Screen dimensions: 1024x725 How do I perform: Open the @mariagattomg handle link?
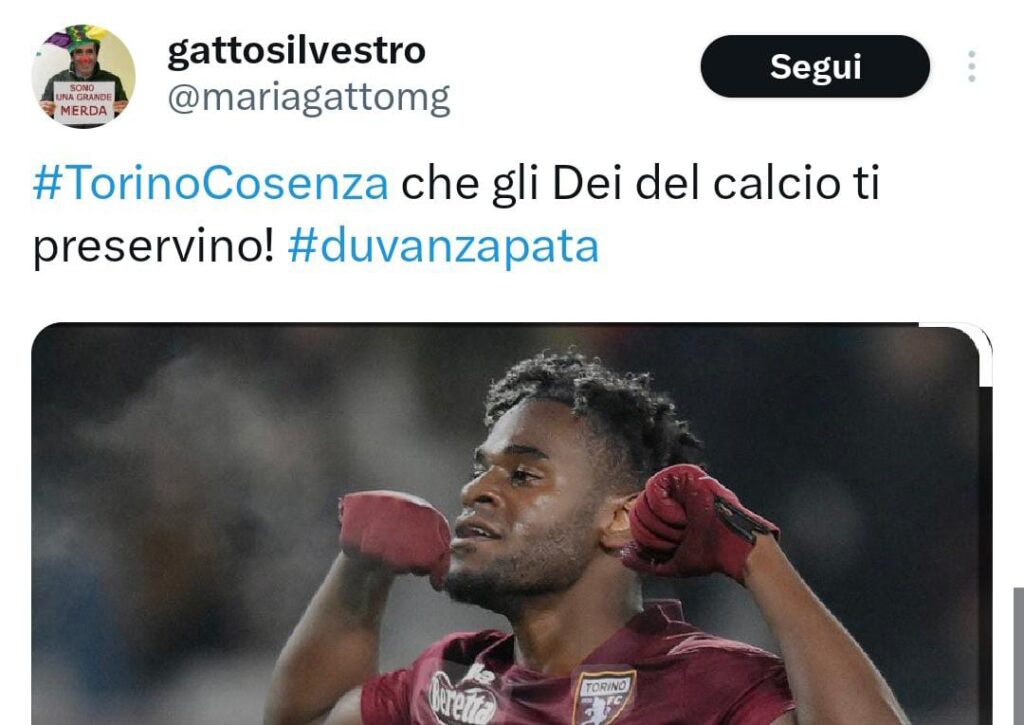pyautogui.click(x=309, y=99)
